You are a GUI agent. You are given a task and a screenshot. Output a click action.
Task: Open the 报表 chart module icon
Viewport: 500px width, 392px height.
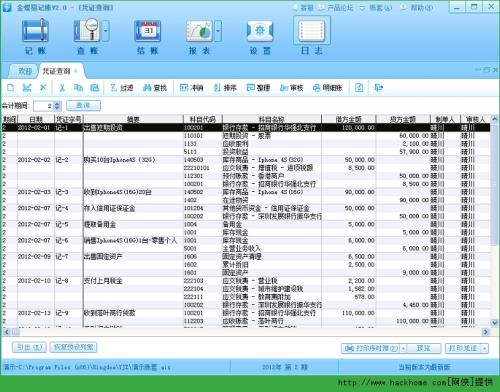pos(199,31)
